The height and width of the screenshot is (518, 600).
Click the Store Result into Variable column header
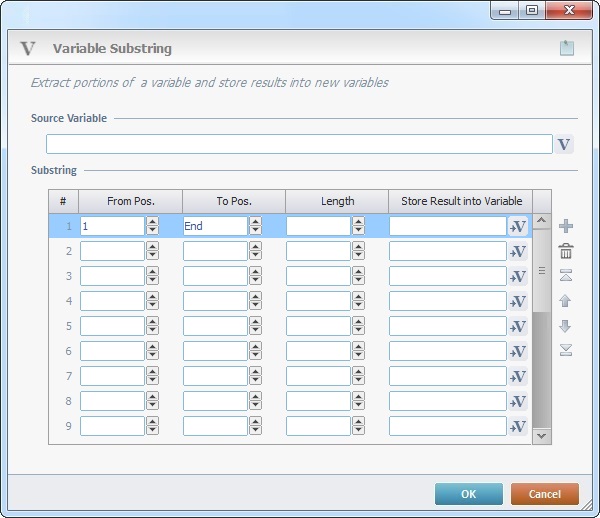point(461,201)
